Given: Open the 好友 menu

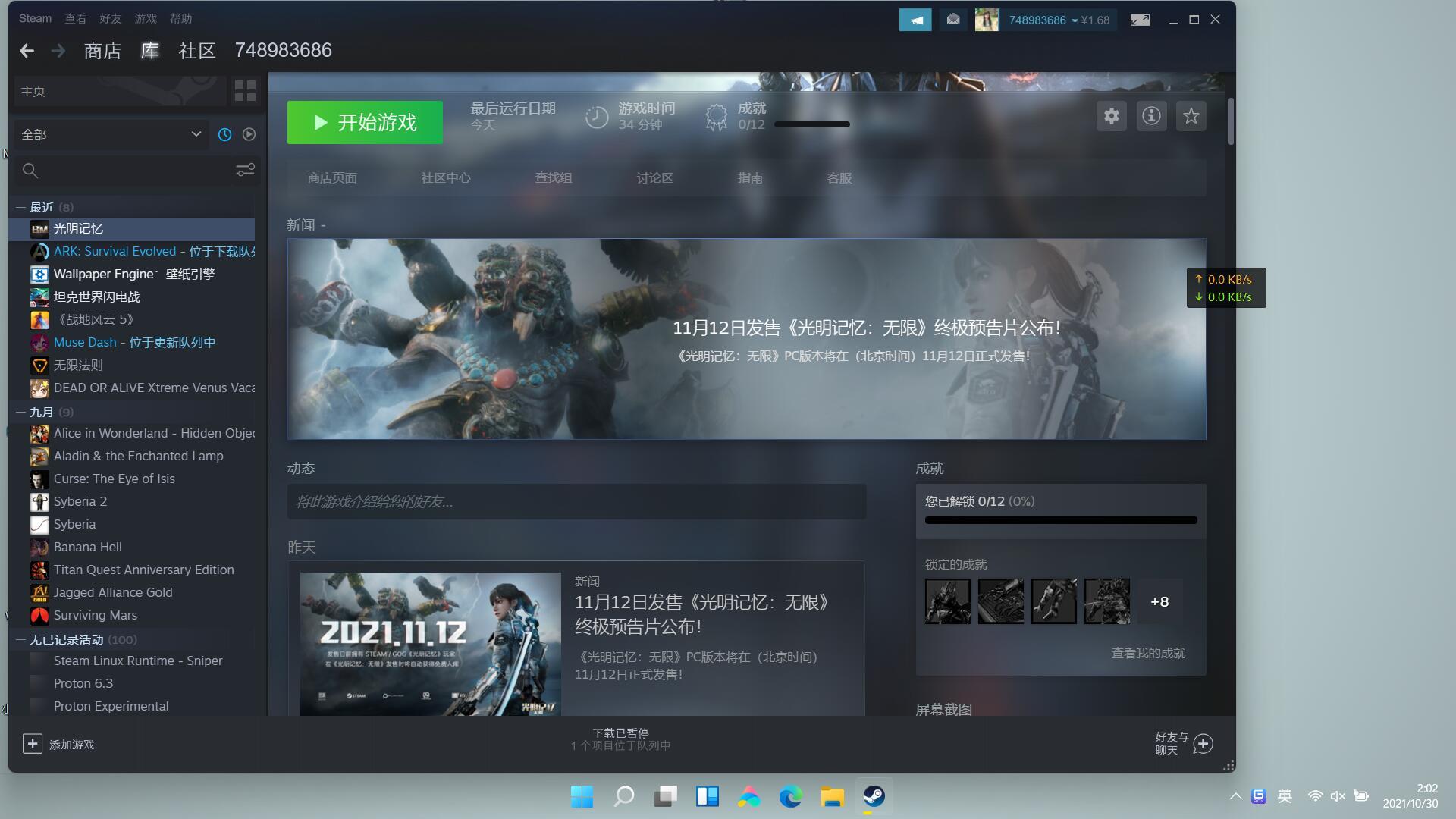Looking at the screenshot, I should click(110, 18).
